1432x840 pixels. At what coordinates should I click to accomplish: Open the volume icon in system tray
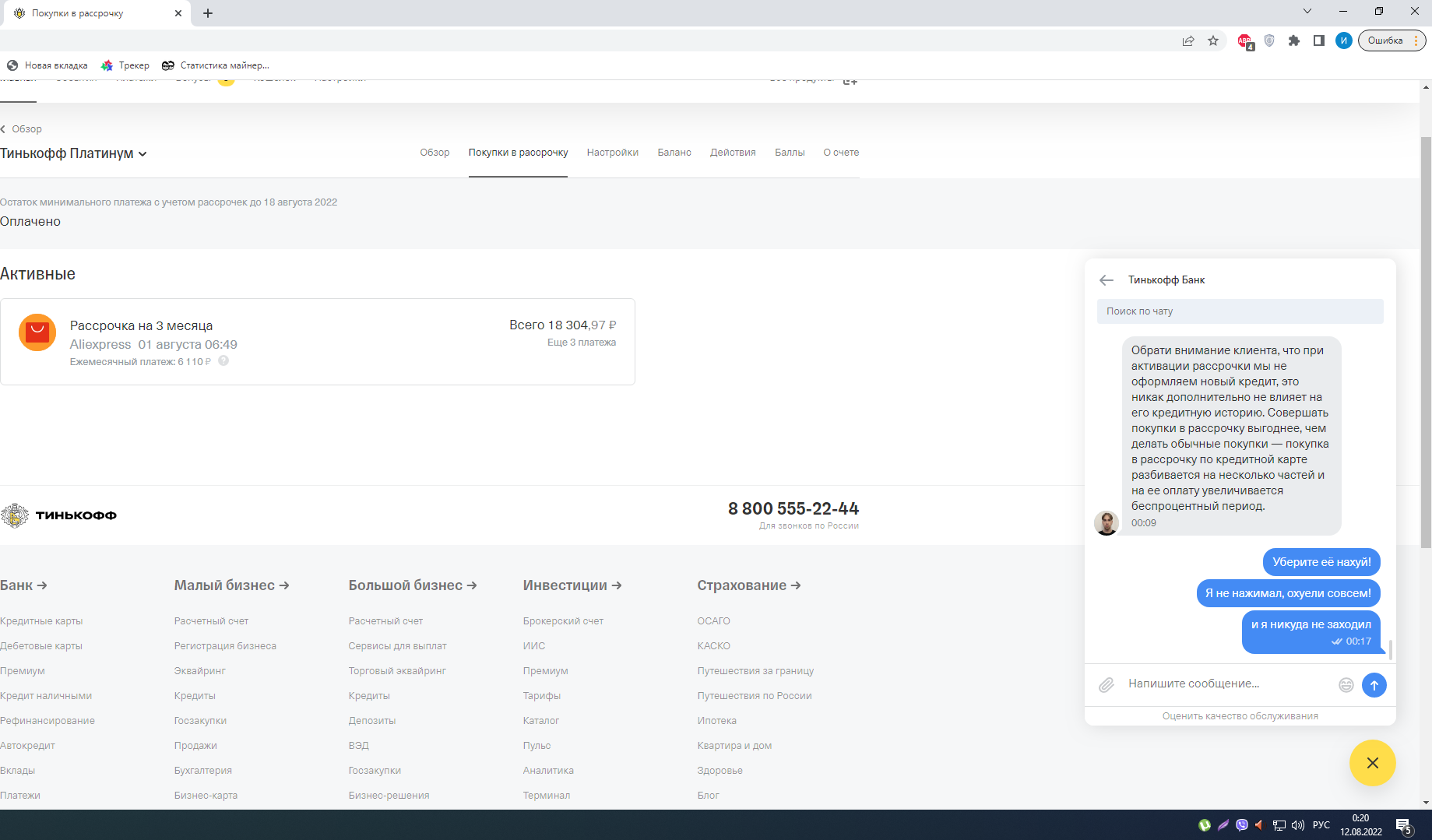coord(1298,825)
